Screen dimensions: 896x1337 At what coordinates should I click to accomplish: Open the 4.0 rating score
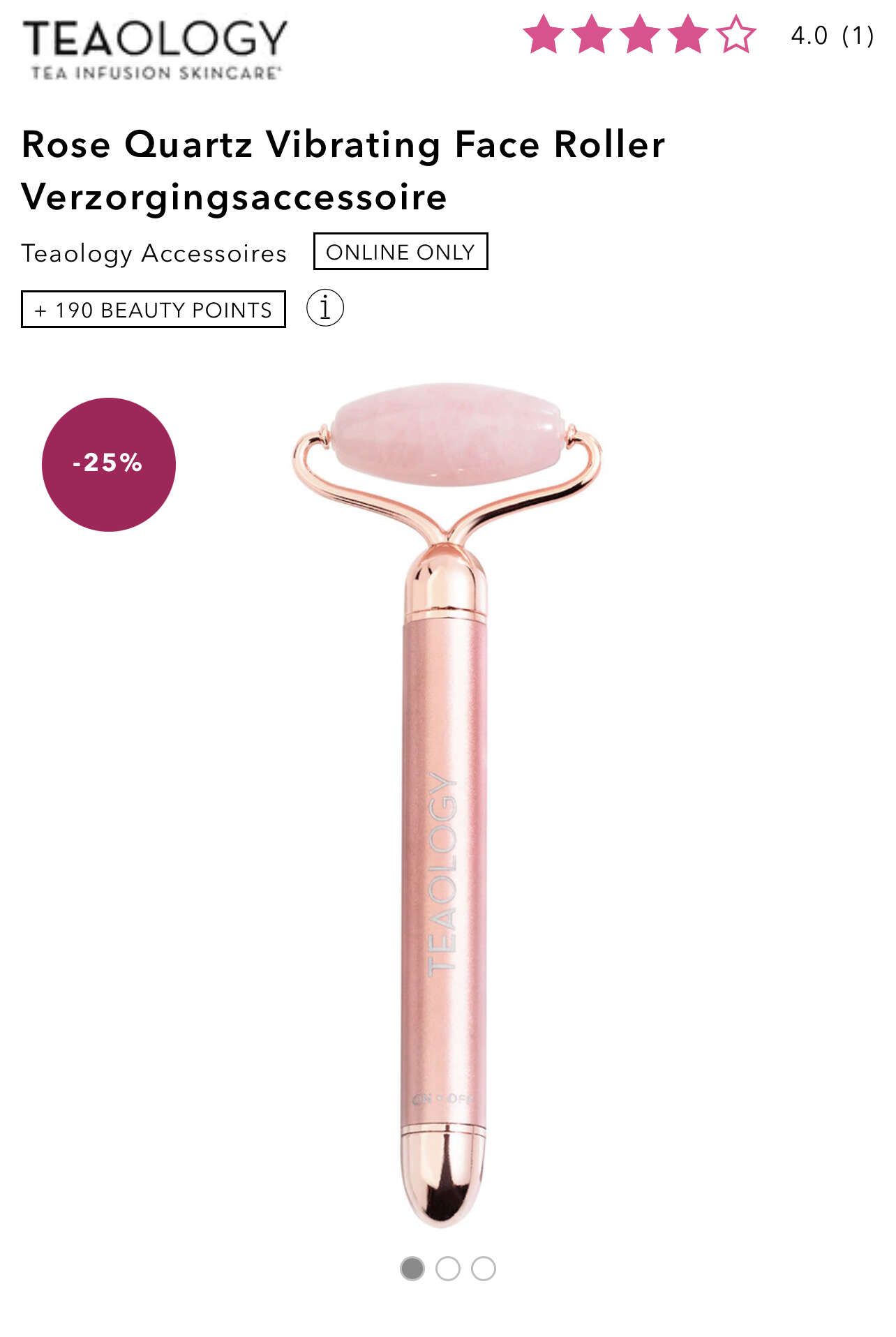[809, 36]
